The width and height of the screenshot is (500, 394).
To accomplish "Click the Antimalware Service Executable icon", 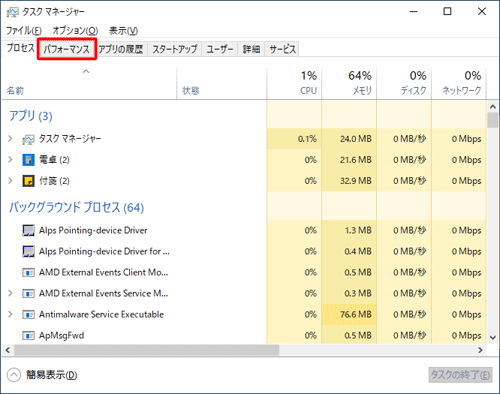I will pyautogui.click(x=28, y=315).
